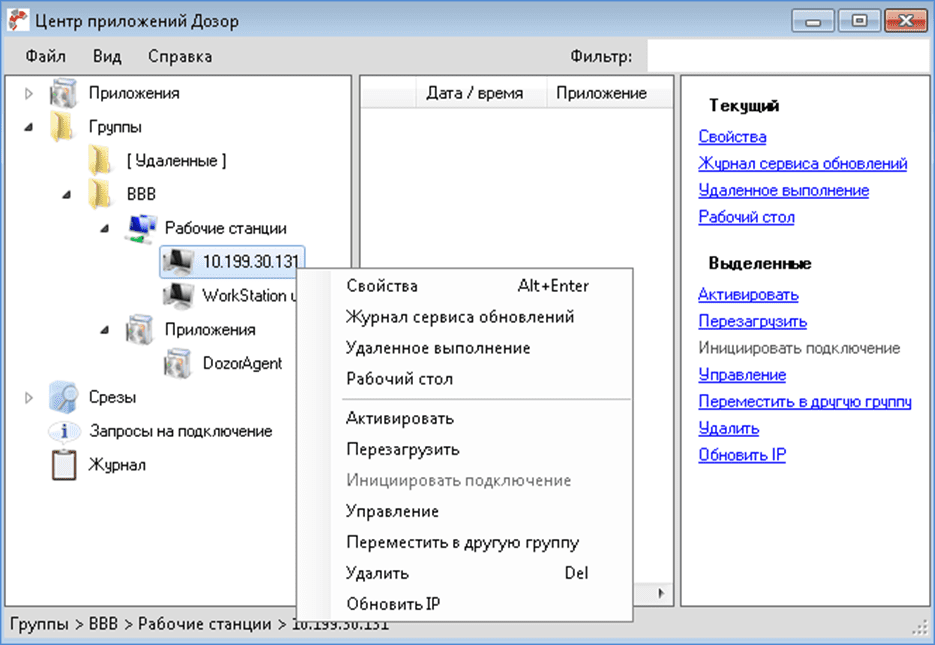Click the Рабочие станции network computers icon

pyautogui.click(x=140, y=228)
